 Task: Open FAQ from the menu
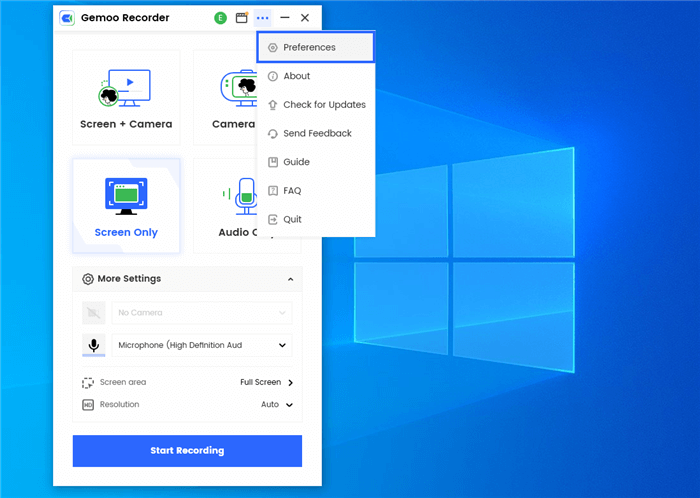tap(316, 191)
